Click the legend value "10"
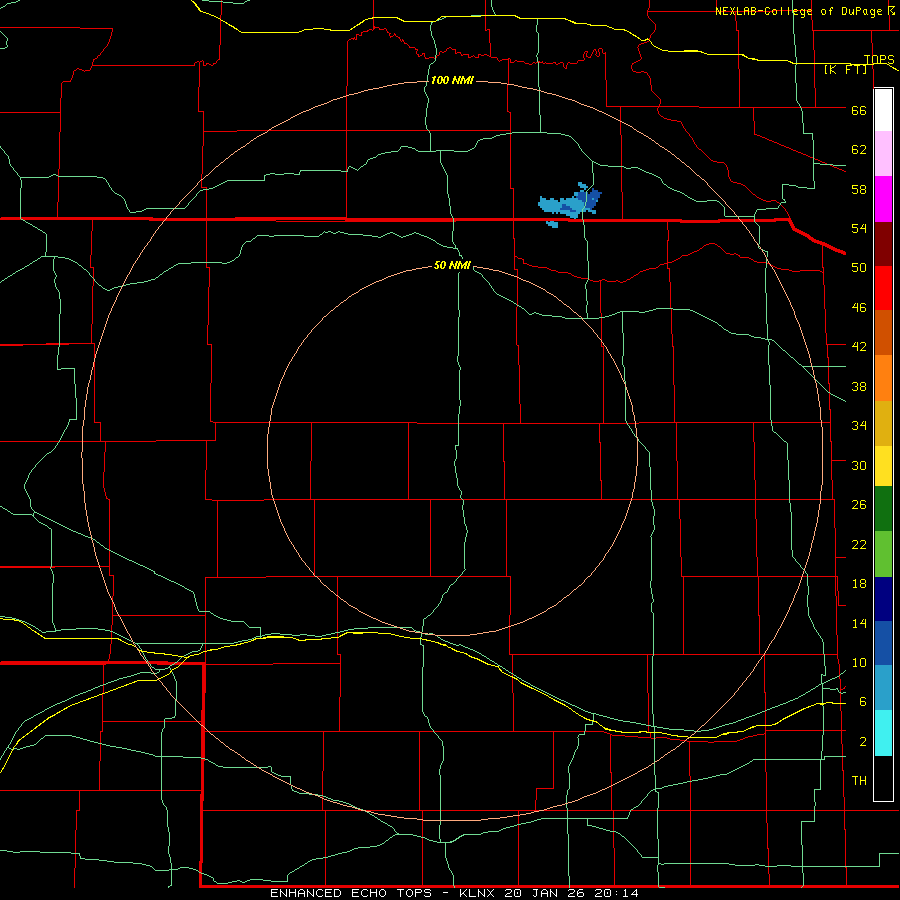The height and width of the screenshot is (900, 900). tap(859, 662)
